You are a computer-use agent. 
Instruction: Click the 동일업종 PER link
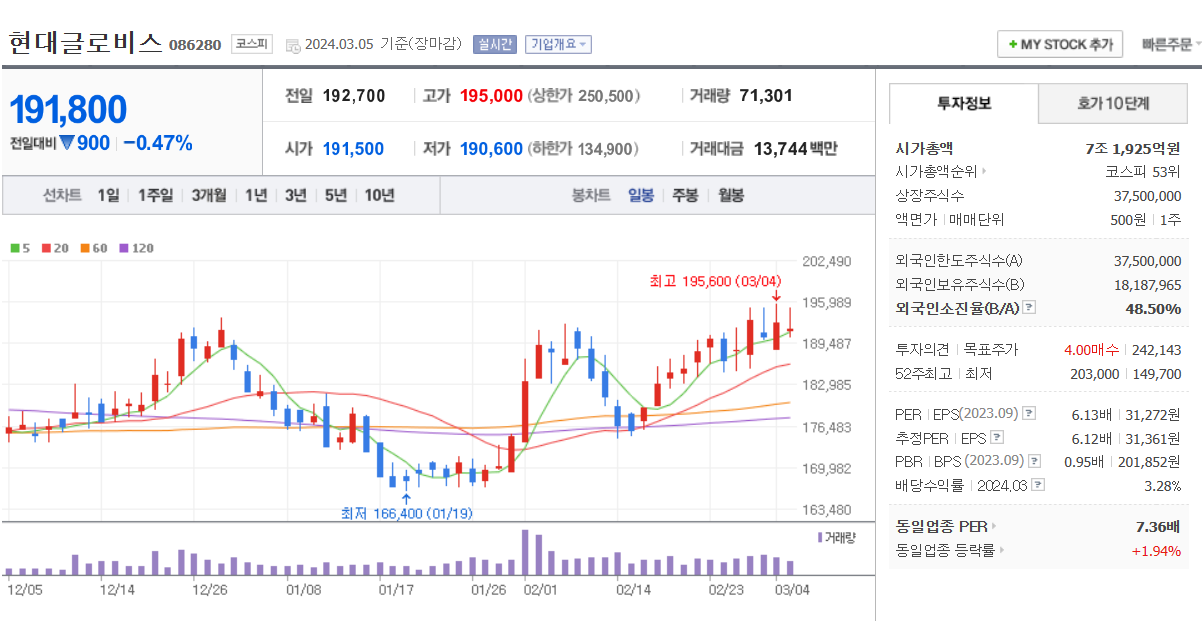click(941, 526)
